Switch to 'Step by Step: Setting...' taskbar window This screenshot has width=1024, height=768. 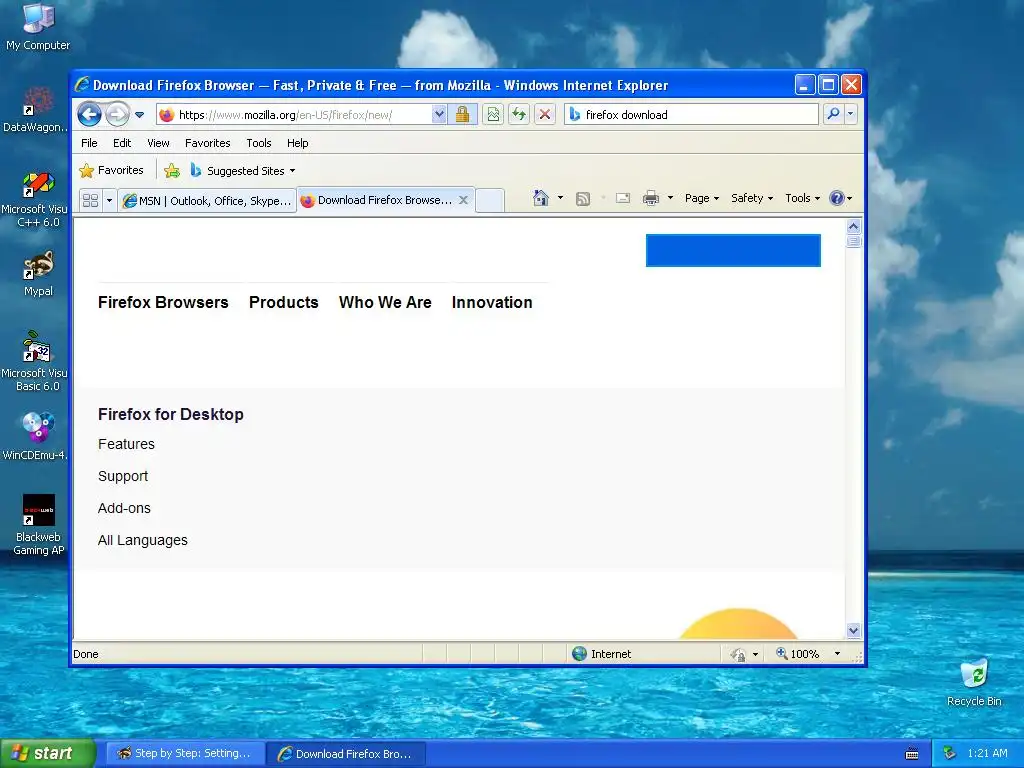[185, 754]
